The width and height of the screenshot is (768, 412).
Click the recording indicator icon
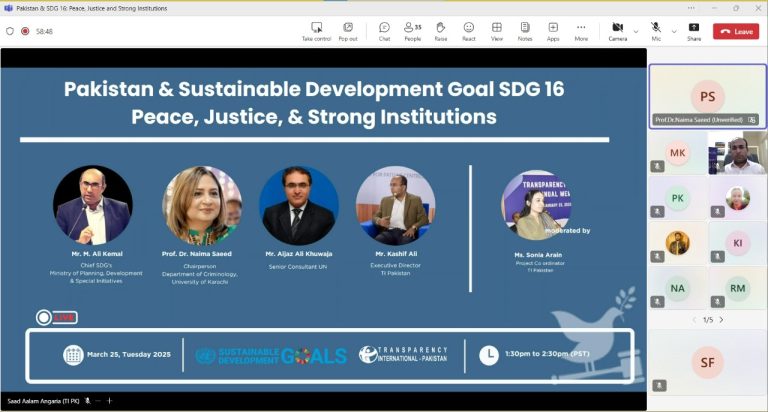(x=25, y=31)
